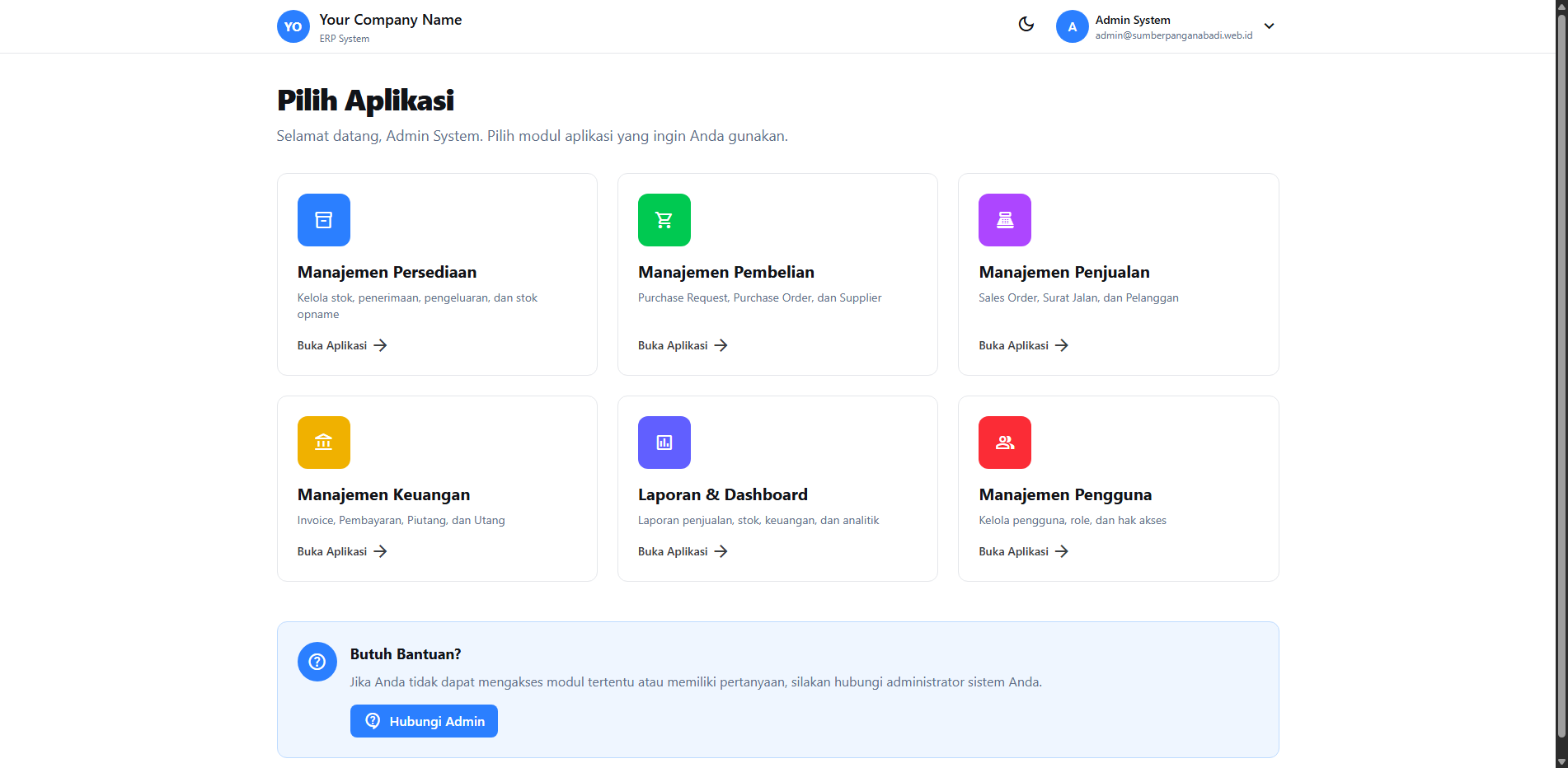This screenshot has width=1568, height=768.
Task: Click the purple Manajemen Penjualan register icon
Action: (x=1004, y=220)
